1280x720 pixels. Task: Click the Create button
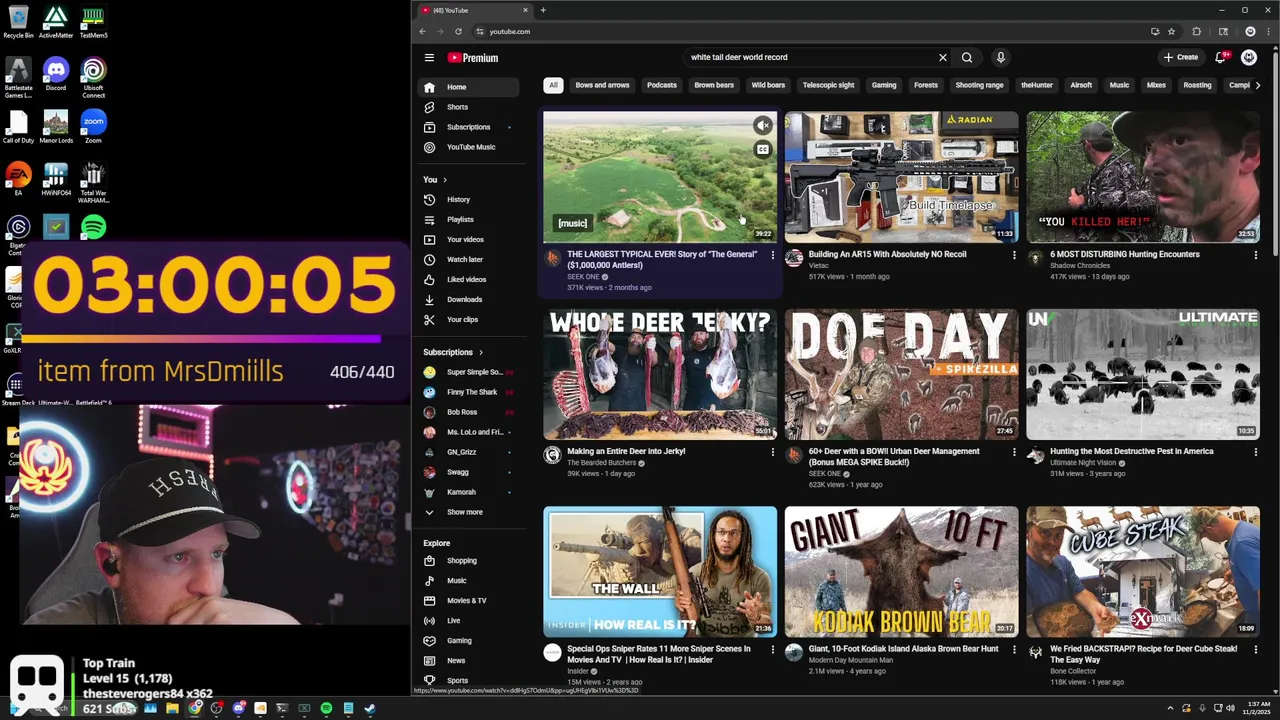[1181, 58]
